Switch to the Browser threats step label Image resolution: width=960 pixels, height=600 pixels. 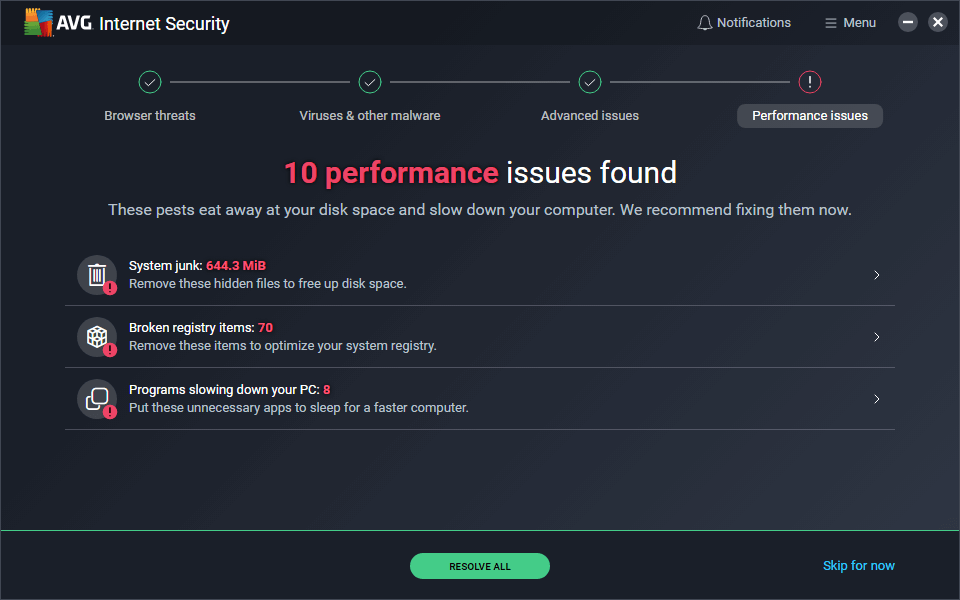click(x=150, y=116)
